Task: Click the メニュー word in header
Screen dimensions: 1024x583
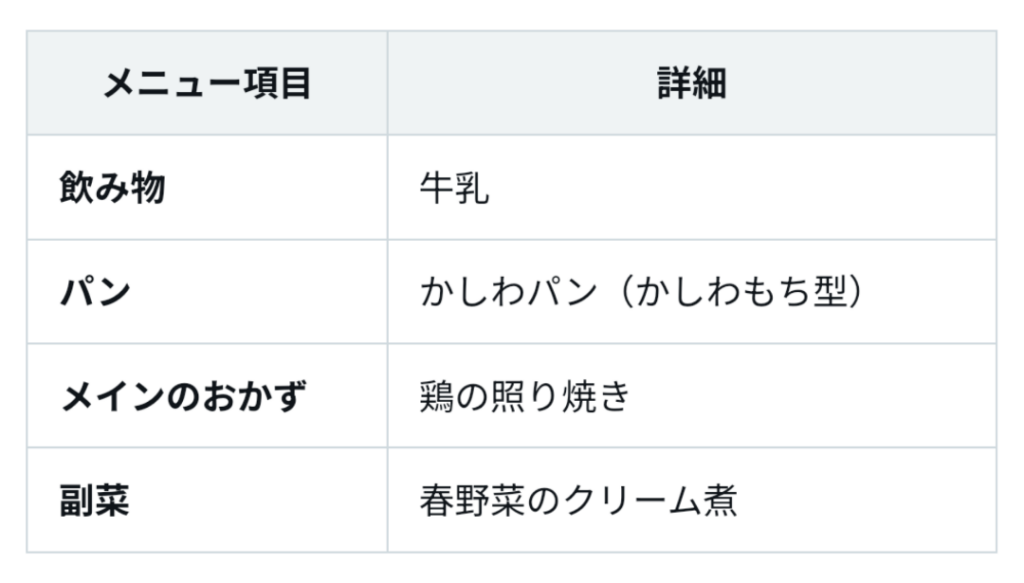Action: click(172, 84)
